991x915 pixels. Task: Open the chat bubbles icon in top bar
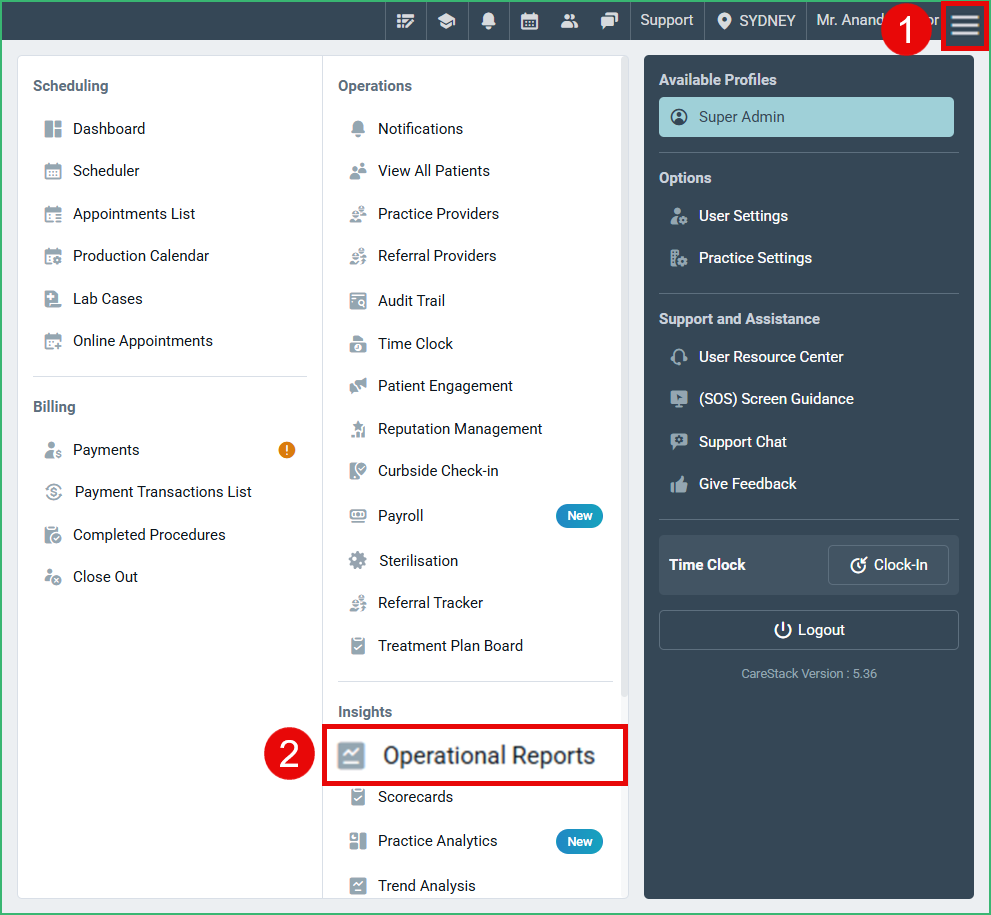[609, 21]
